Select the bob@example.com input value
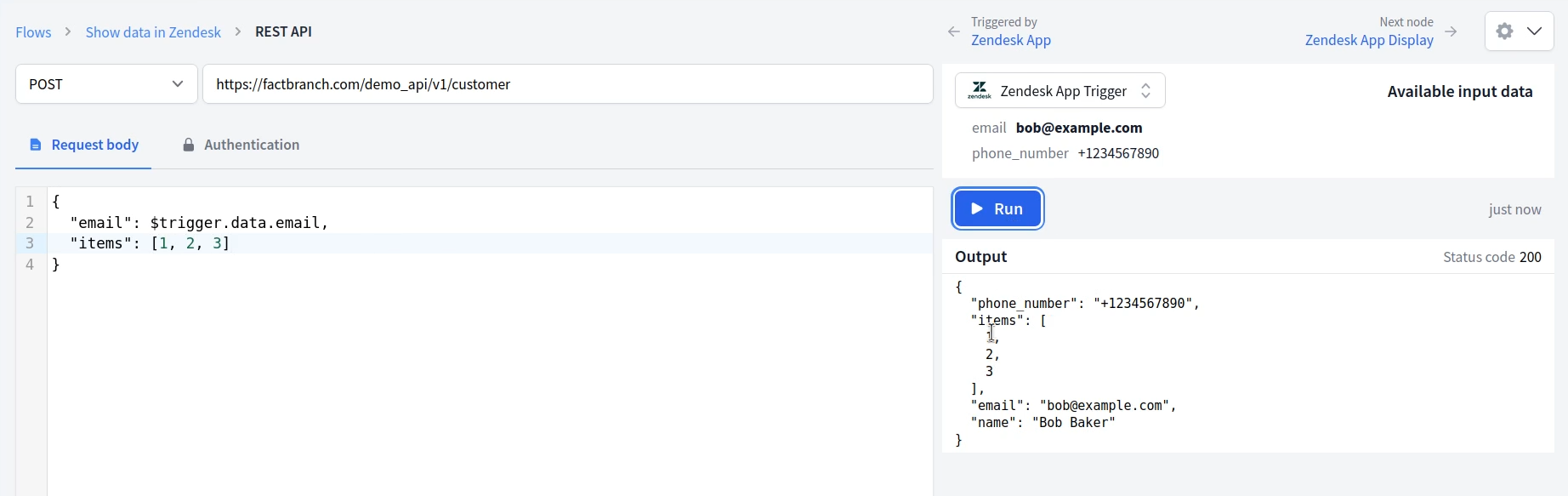1568x496 pixels. (1079, 128)
